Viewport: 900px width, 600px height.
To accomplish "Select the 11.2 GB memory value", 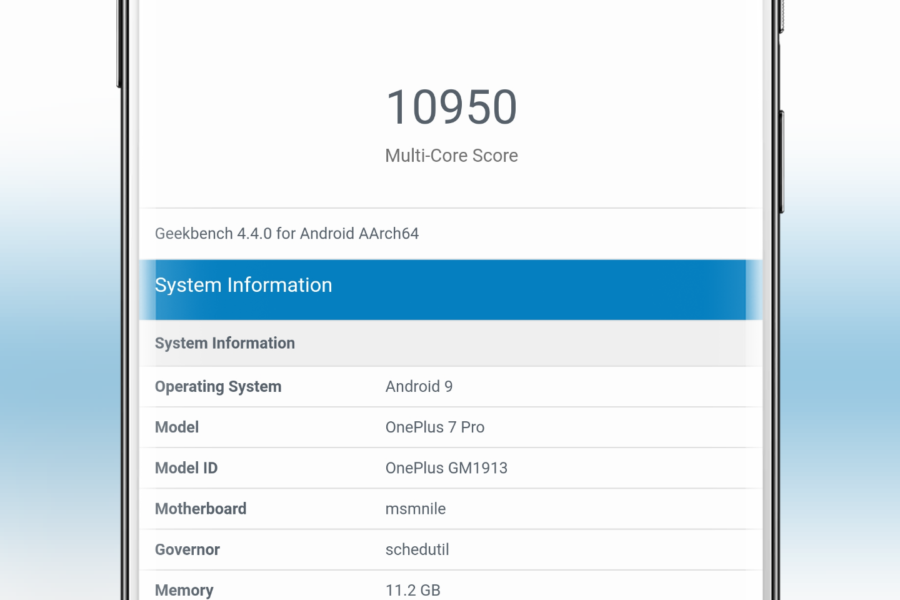I will tap(413, 590).
